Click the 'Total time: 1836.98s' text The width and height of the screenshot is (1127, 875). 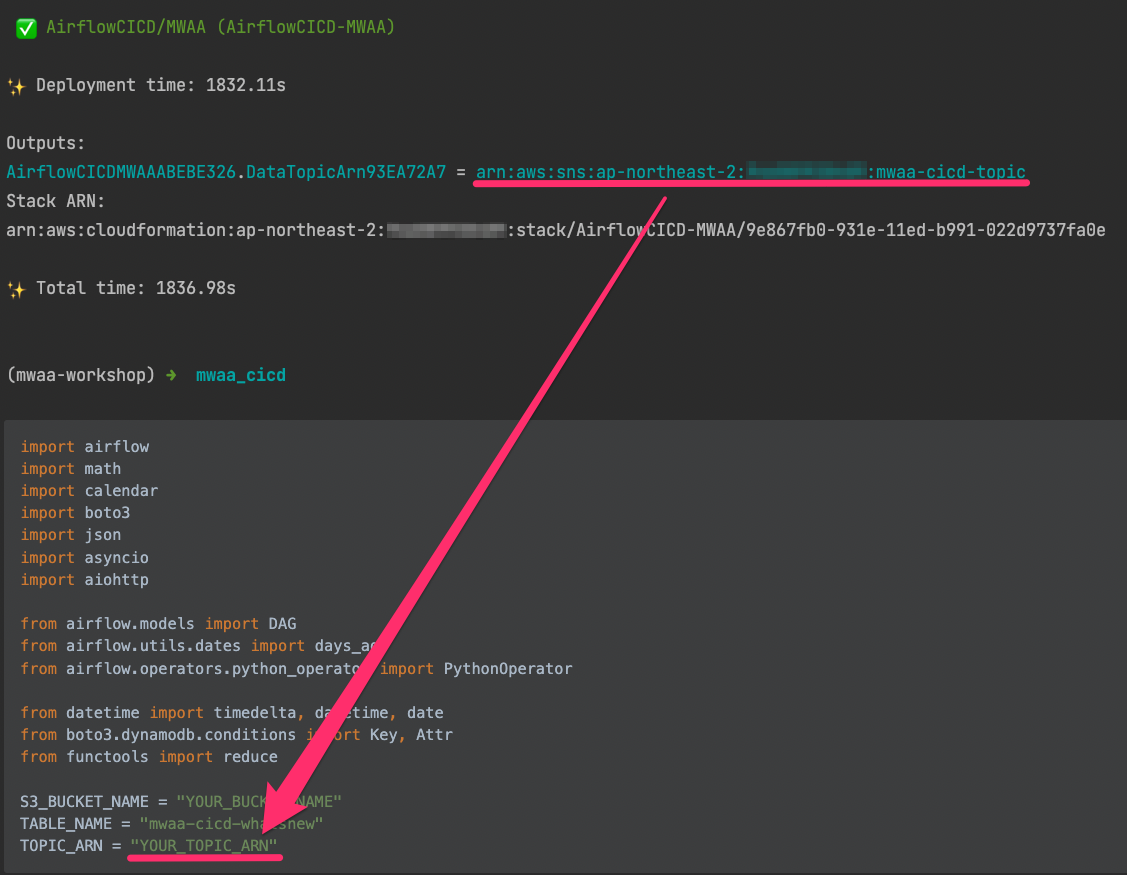pyautogui.click(x=136, y=288)
